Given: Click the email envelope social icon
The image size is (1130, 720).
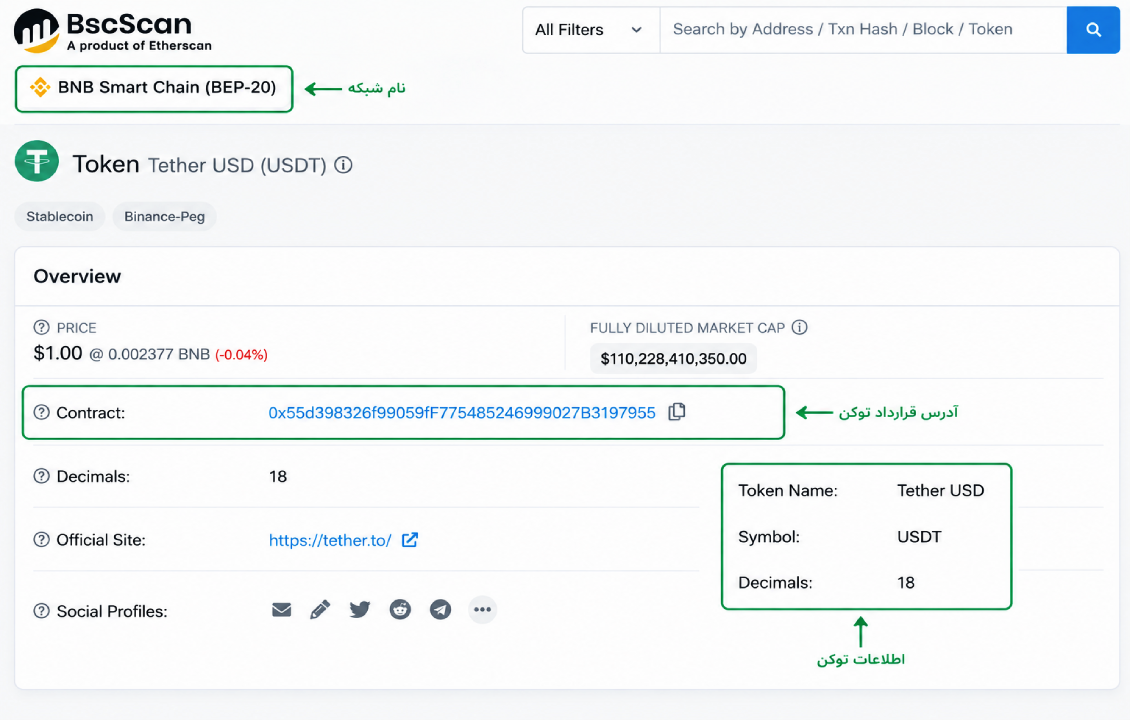Looking at the screenshot, I should (x=282, y=610).
